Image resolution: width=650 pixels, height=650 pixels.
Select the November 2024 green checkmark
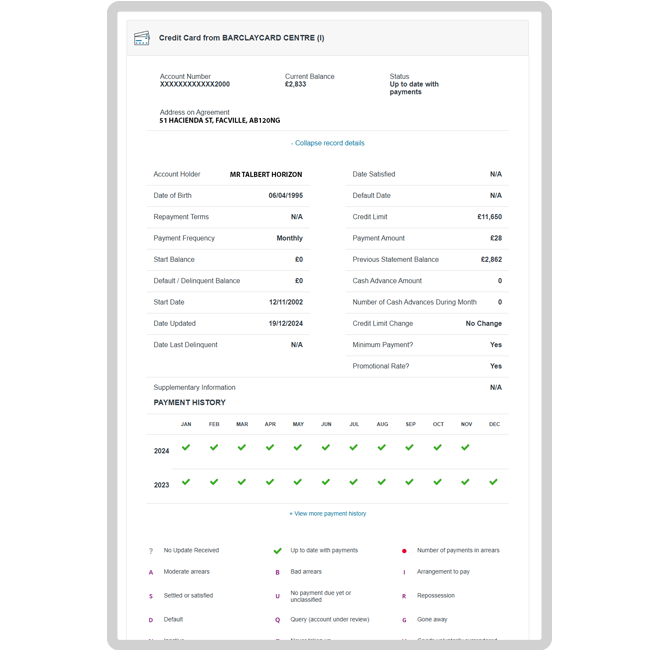click(x=466, y=448)
